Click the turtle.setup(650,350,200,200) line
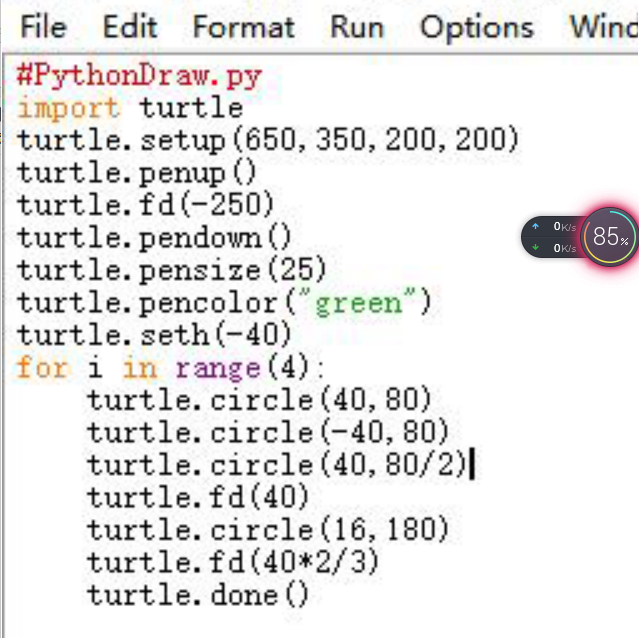The width and height of the screenshot is (639, 638). click(268, 141)
